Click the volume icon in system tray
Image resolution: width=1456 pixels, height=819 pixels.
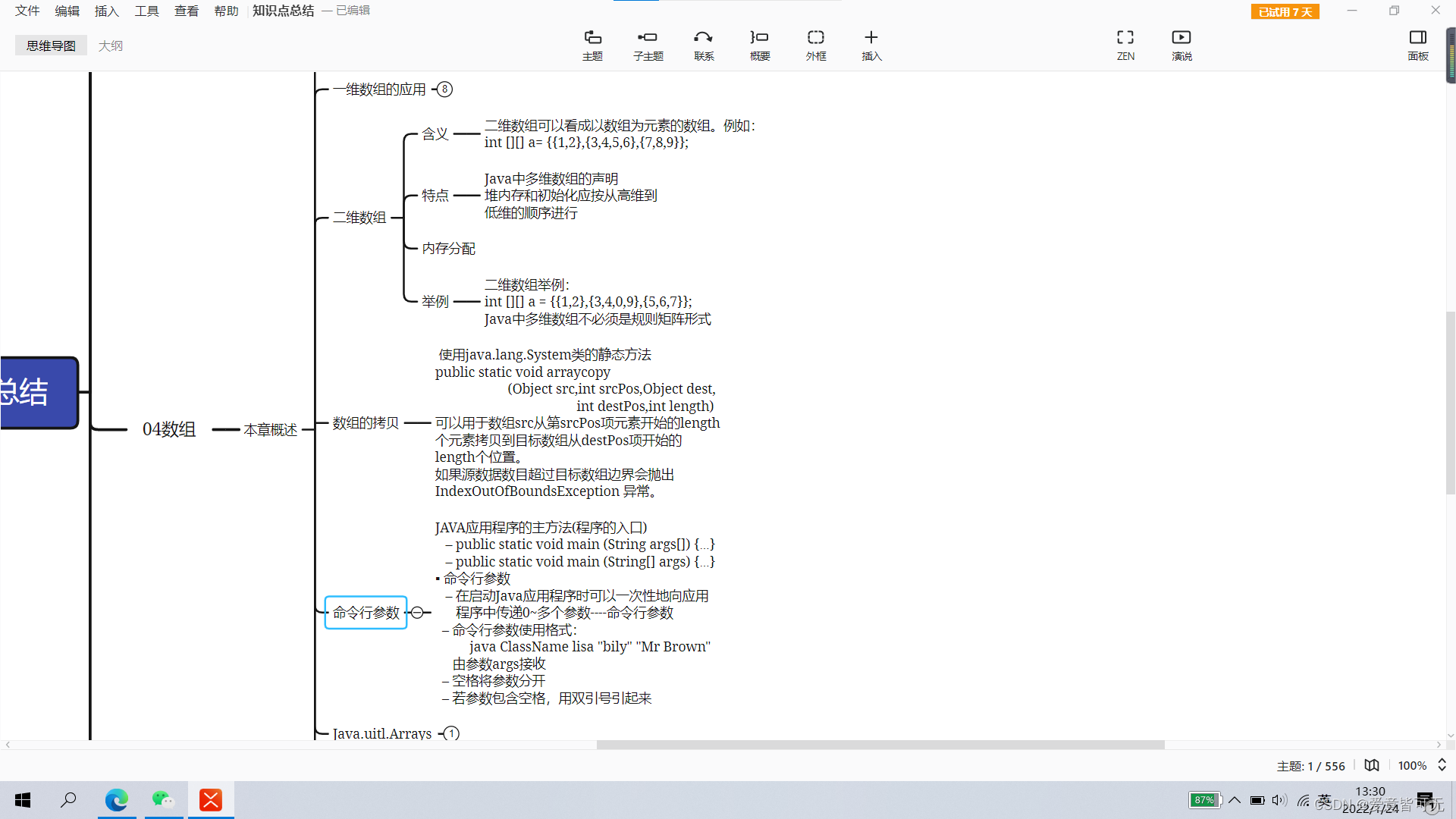[1279, 800]
